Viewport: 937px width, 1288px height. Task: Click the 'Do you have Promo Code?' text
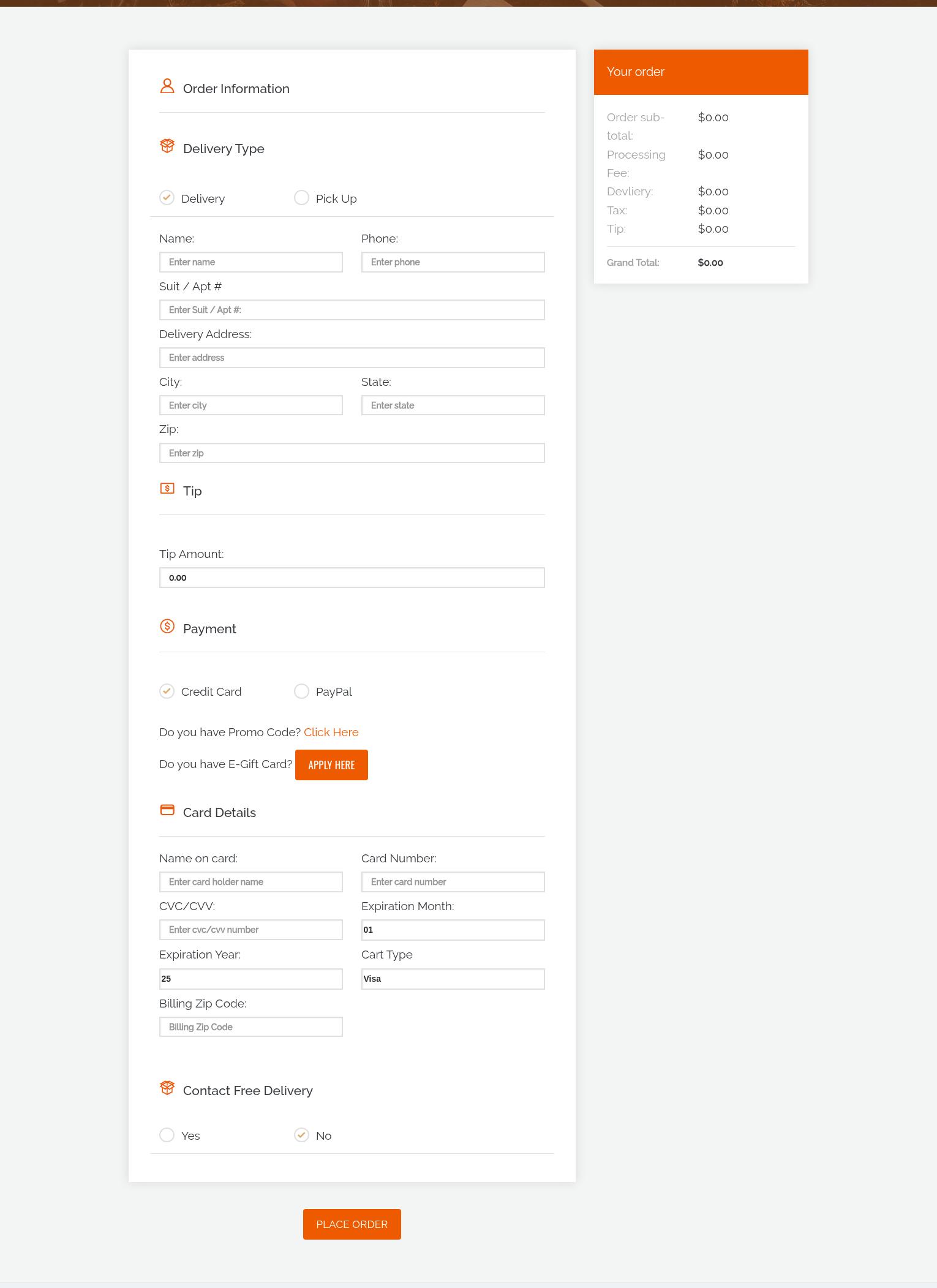click(230, 733)
